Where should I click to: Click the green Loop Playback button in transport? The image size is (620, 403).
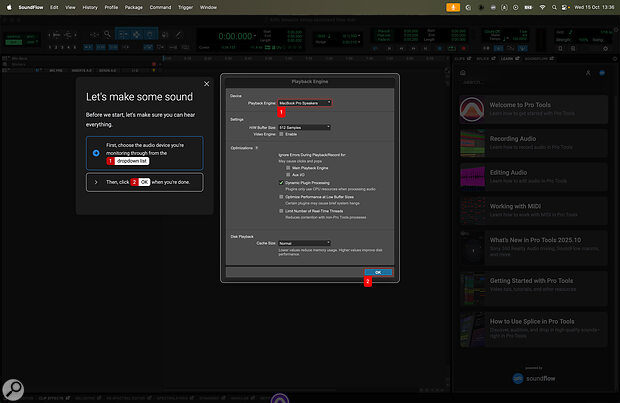tap(452, 48)
